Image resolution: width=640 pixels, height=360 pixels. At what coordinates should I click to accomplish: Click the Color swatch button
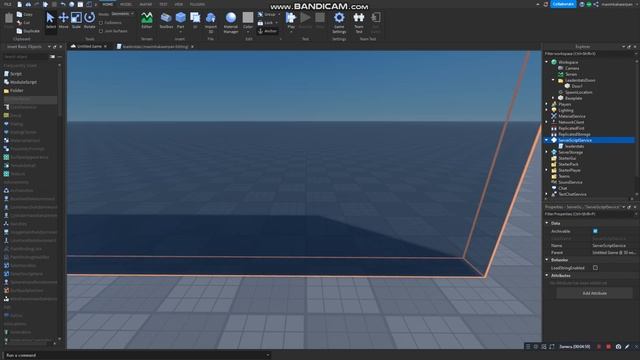(248, 21)
